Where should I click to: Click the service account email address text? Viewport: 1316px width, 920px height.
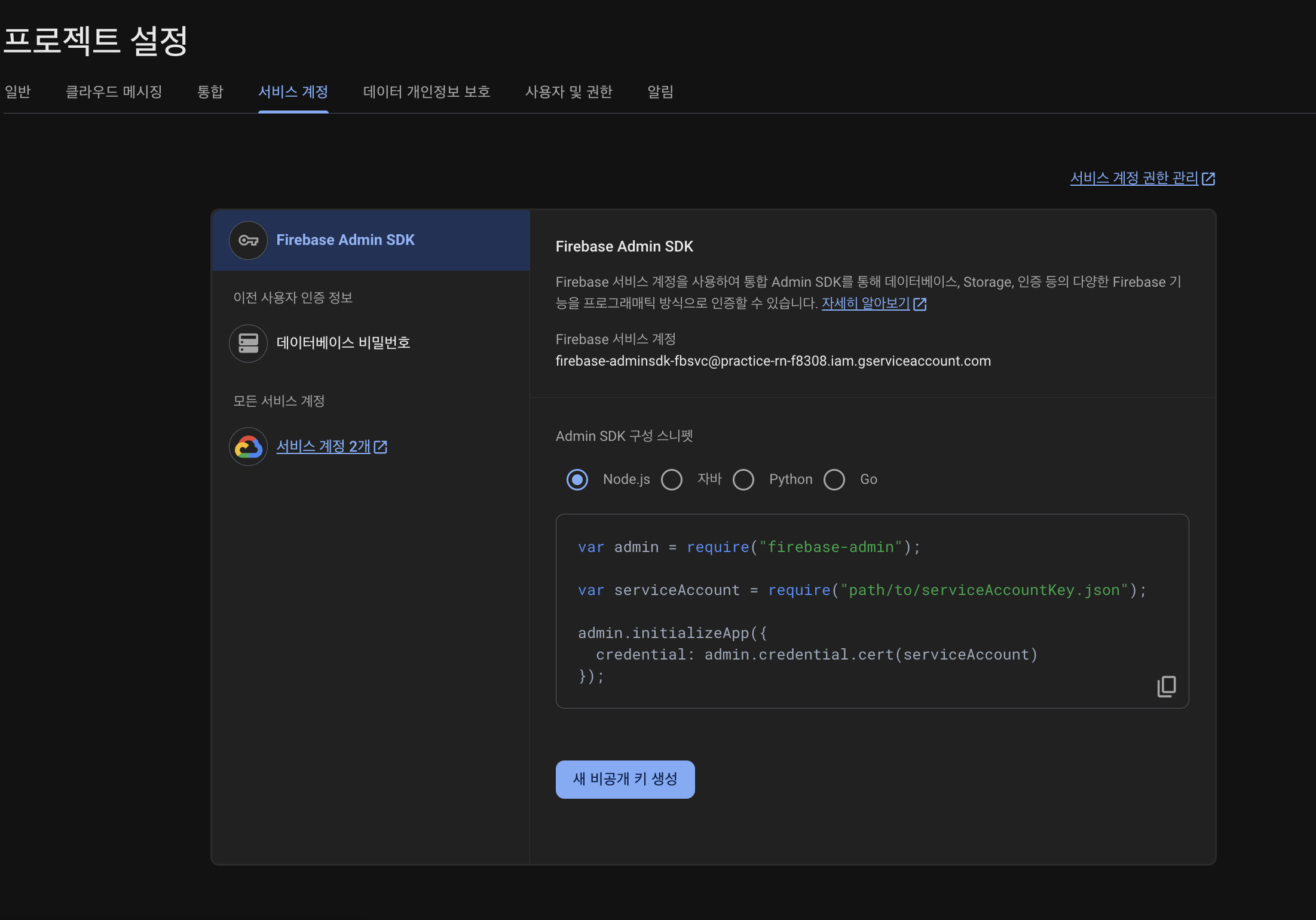click(773, 361)
